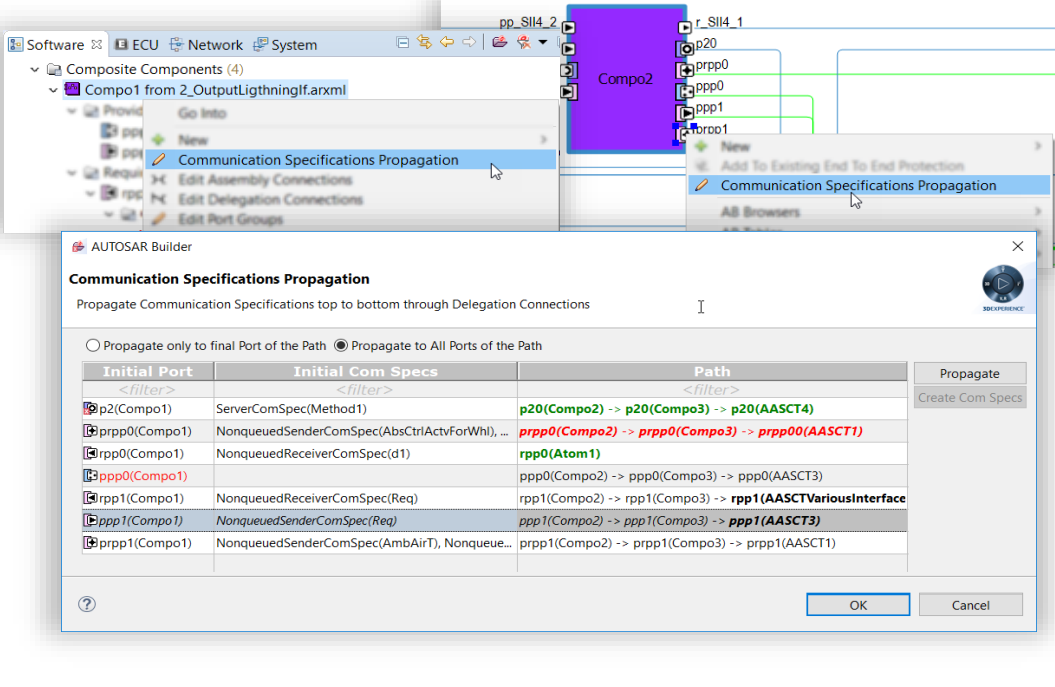Open the New submenu in the diagram context menu
Viewport: 1055px width, 687px height.
869,147
